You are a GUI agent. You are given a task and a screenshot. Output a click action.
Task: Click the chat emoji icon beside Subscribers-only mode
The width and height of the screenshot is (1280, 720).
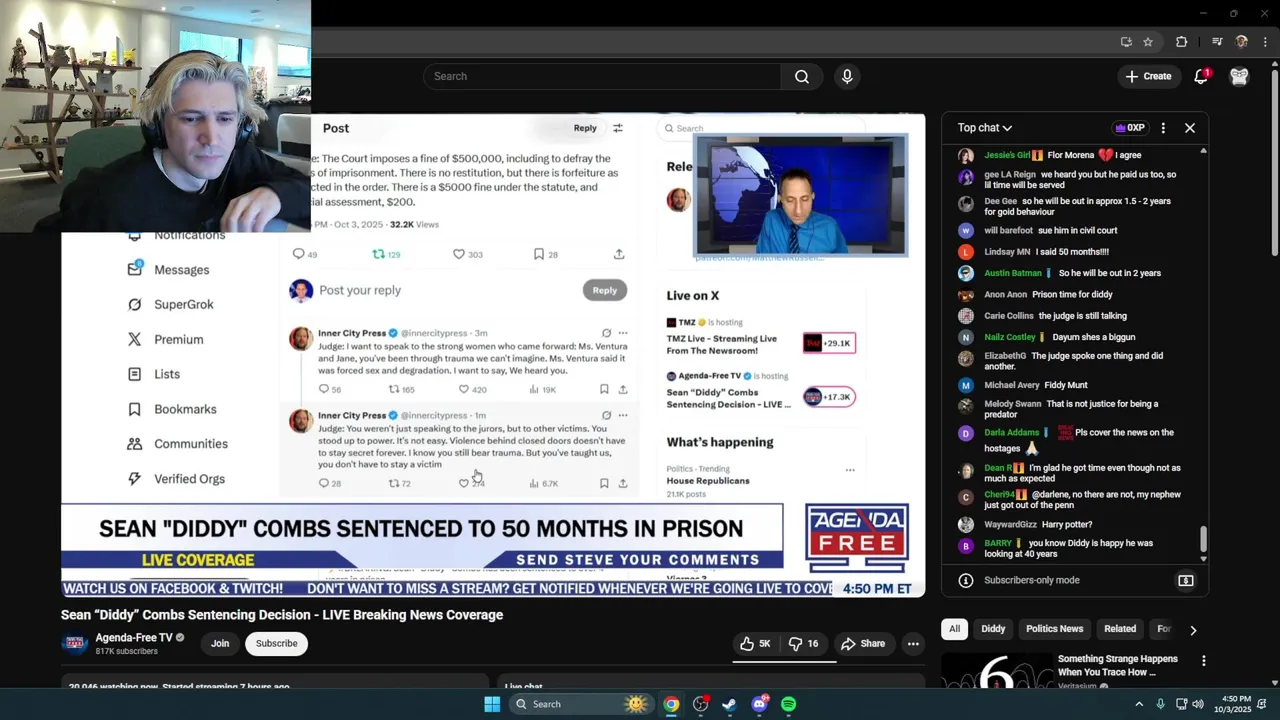pyautogui.click(x=1186, y=580)
